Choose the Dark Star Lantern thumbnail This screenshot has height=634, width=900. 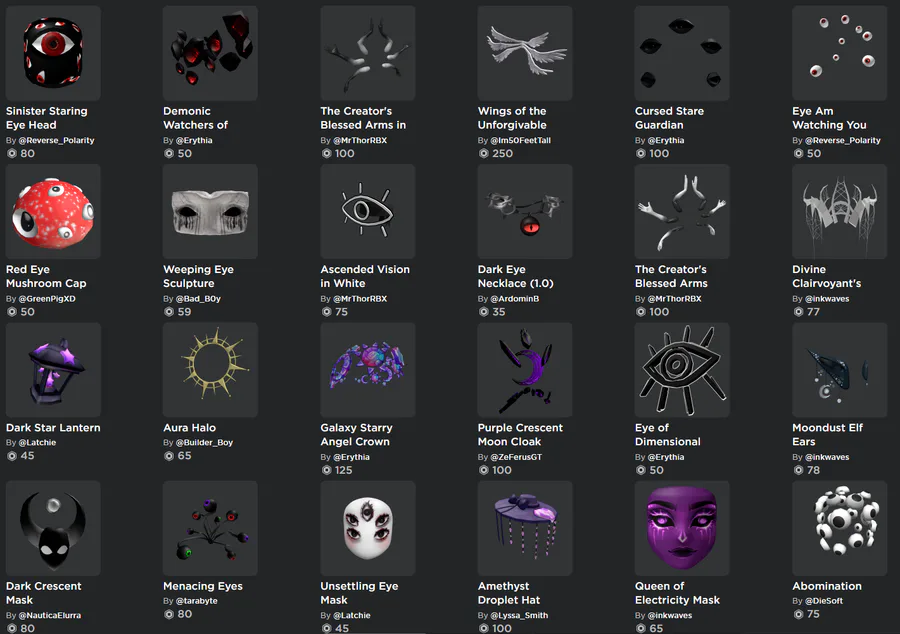(x=53, y=369)
